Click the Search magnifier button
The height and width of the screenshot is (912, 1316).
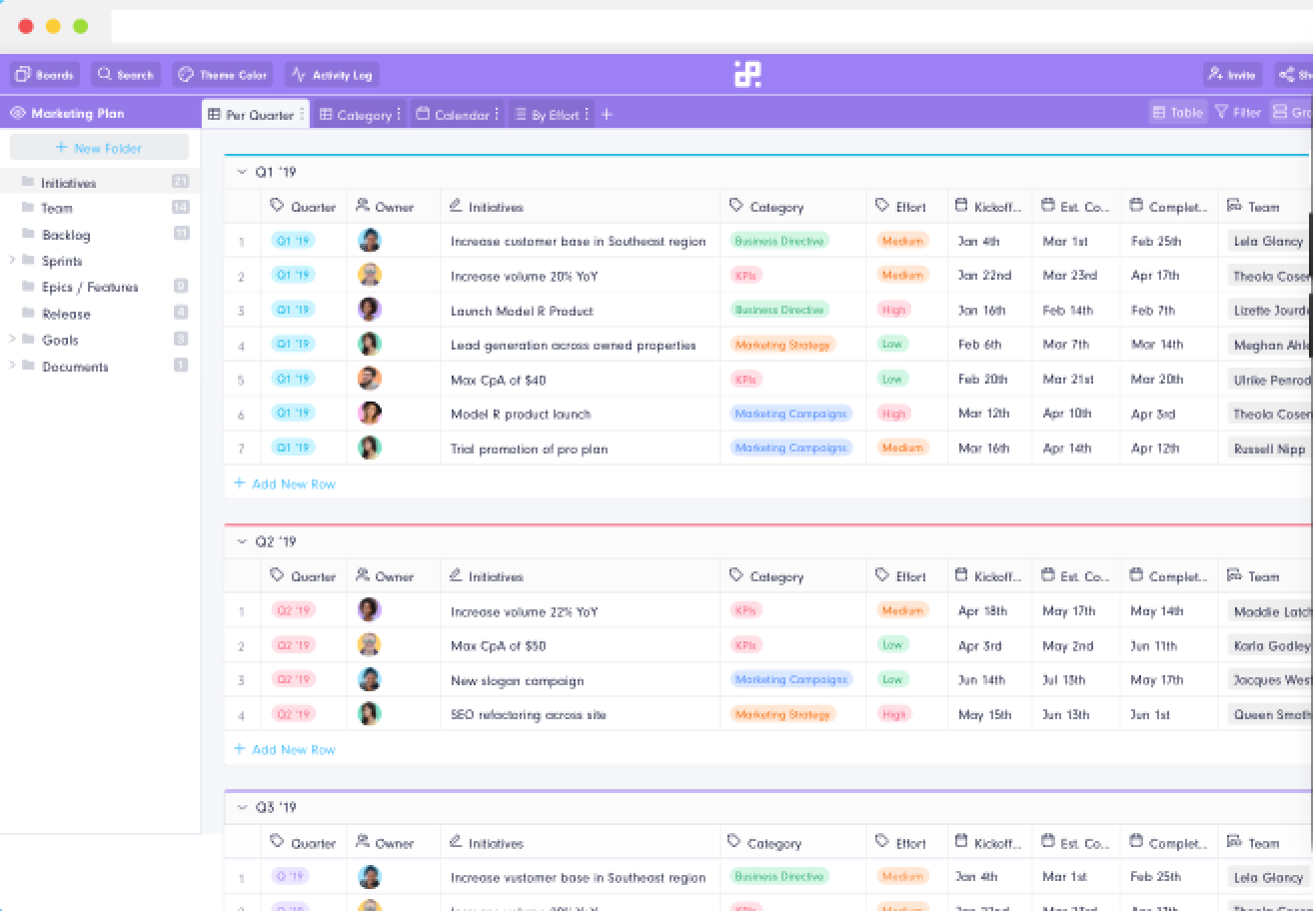(126, 75)
